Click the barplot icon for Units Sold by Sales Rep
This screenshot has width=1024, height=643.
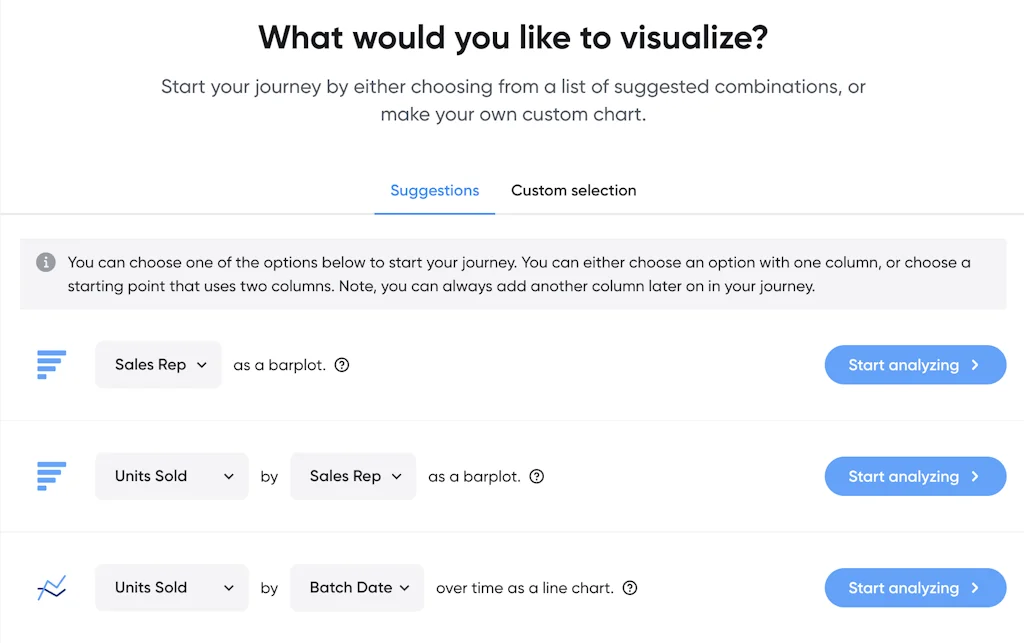coord(51,476)
